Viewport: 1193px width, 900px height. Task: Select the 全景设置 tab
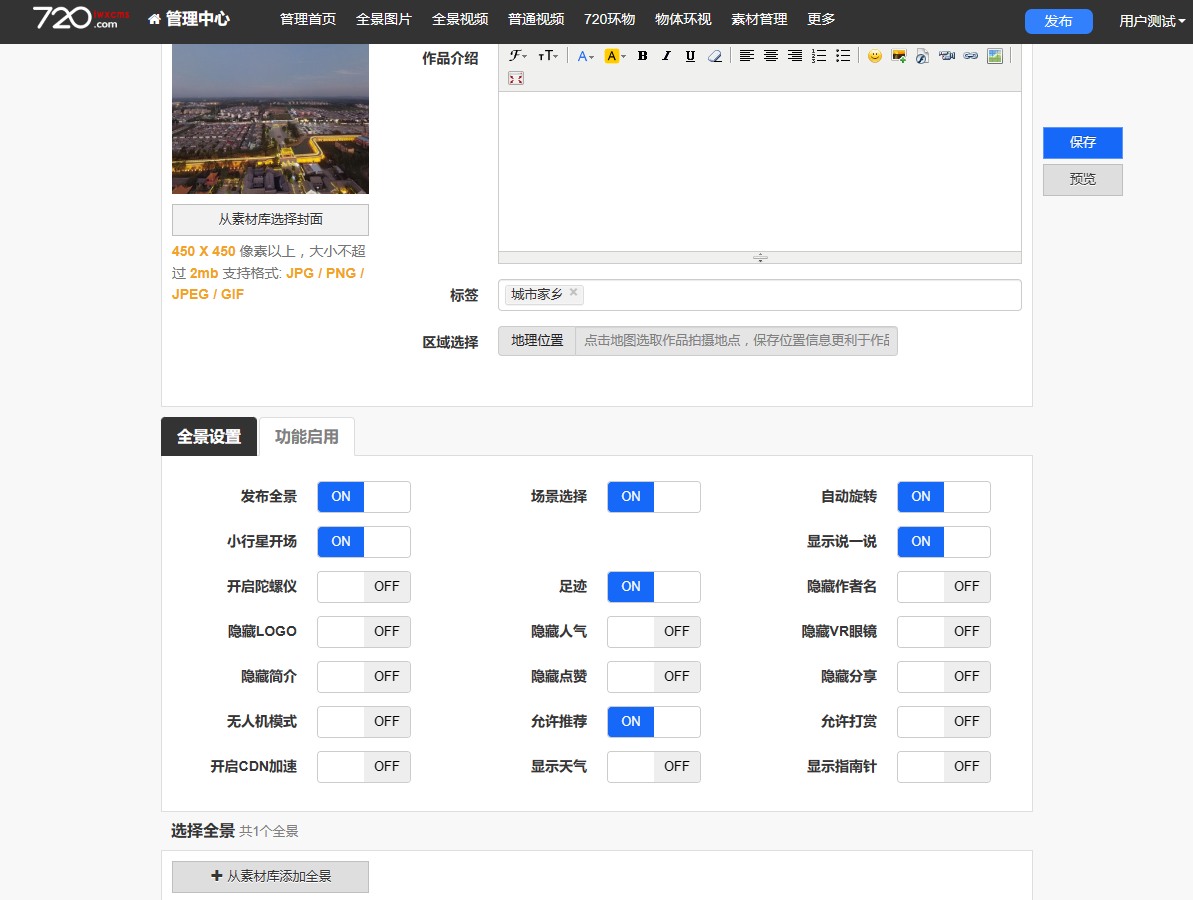pos(209,437)
